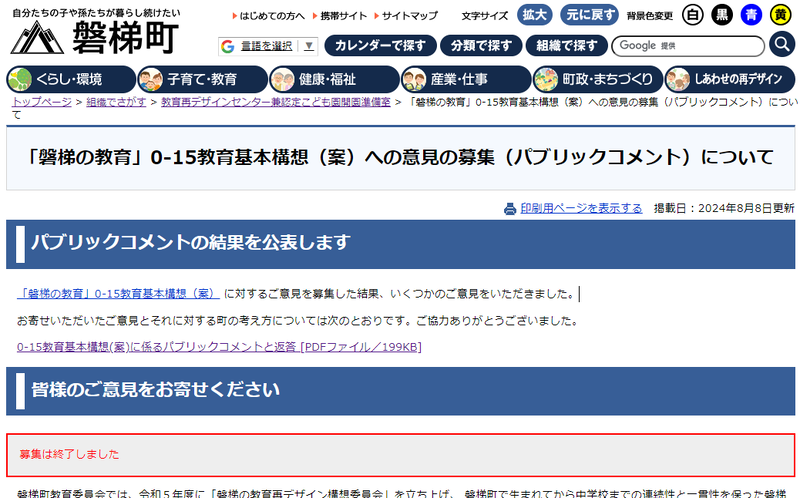
Task: Switch background color to yellow
Action: coord(779,15)
